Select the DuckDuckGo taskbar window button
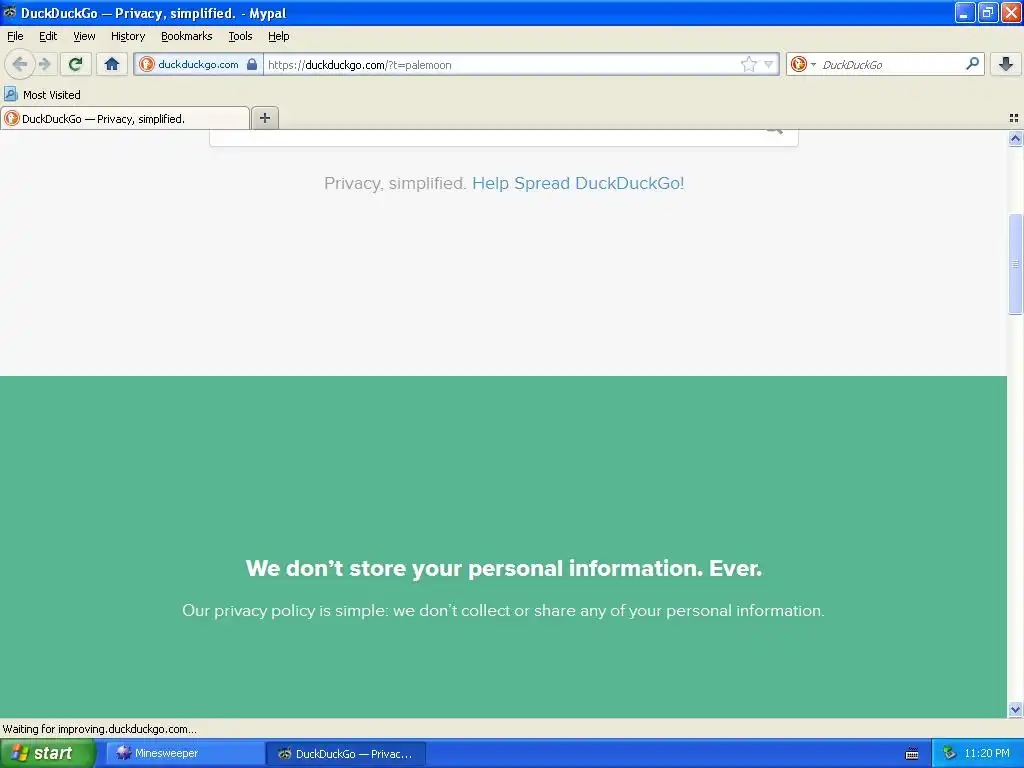The width and height of the screenshot is (1024, 768). click(x=345, y=753)
